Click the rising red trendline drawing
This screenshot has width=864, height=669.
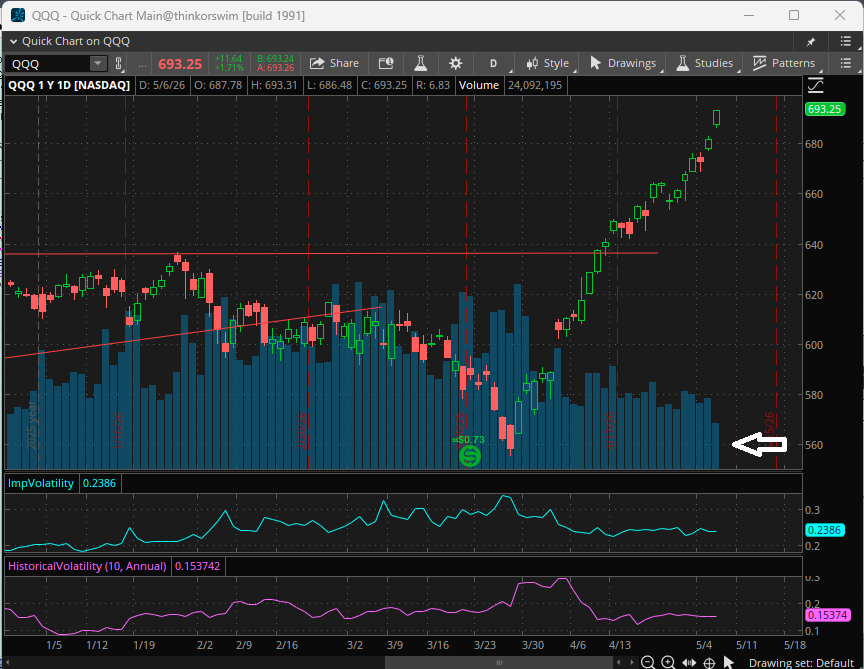pos(193,332)
